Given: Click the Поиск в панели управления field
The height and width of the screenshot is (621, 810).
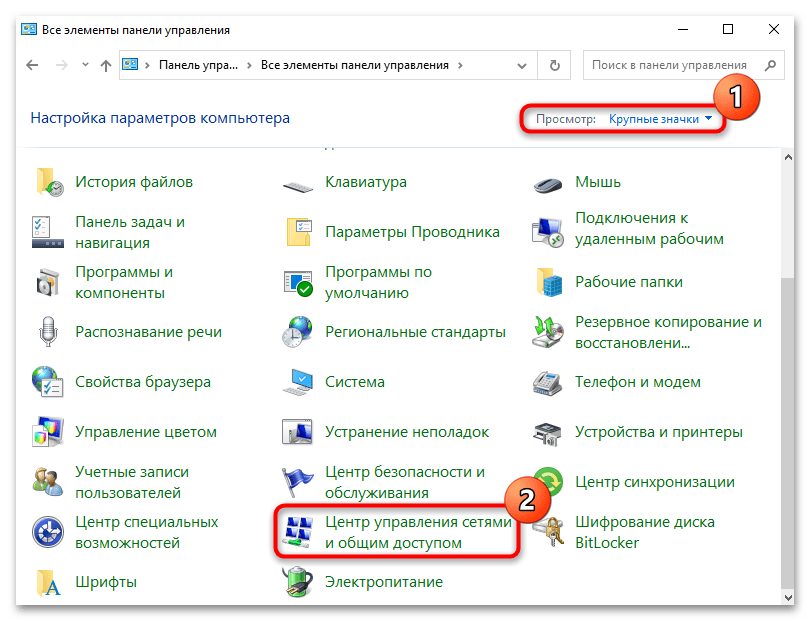Looking at the screenshot, I should (683, 65).
